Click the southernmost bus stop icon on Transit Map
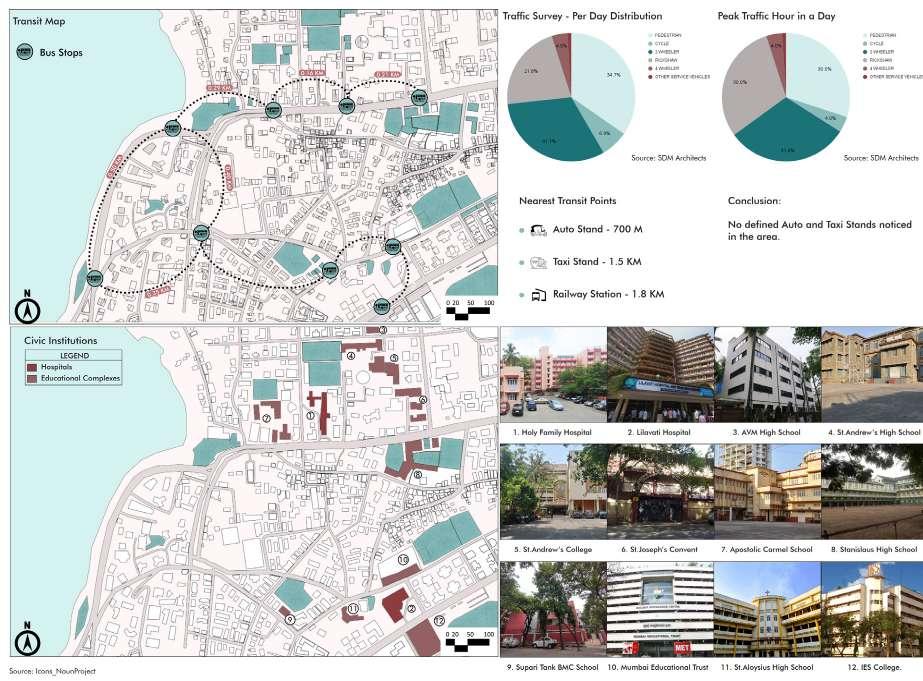This screenshot has width=923, height=681. tap(381, 305)
